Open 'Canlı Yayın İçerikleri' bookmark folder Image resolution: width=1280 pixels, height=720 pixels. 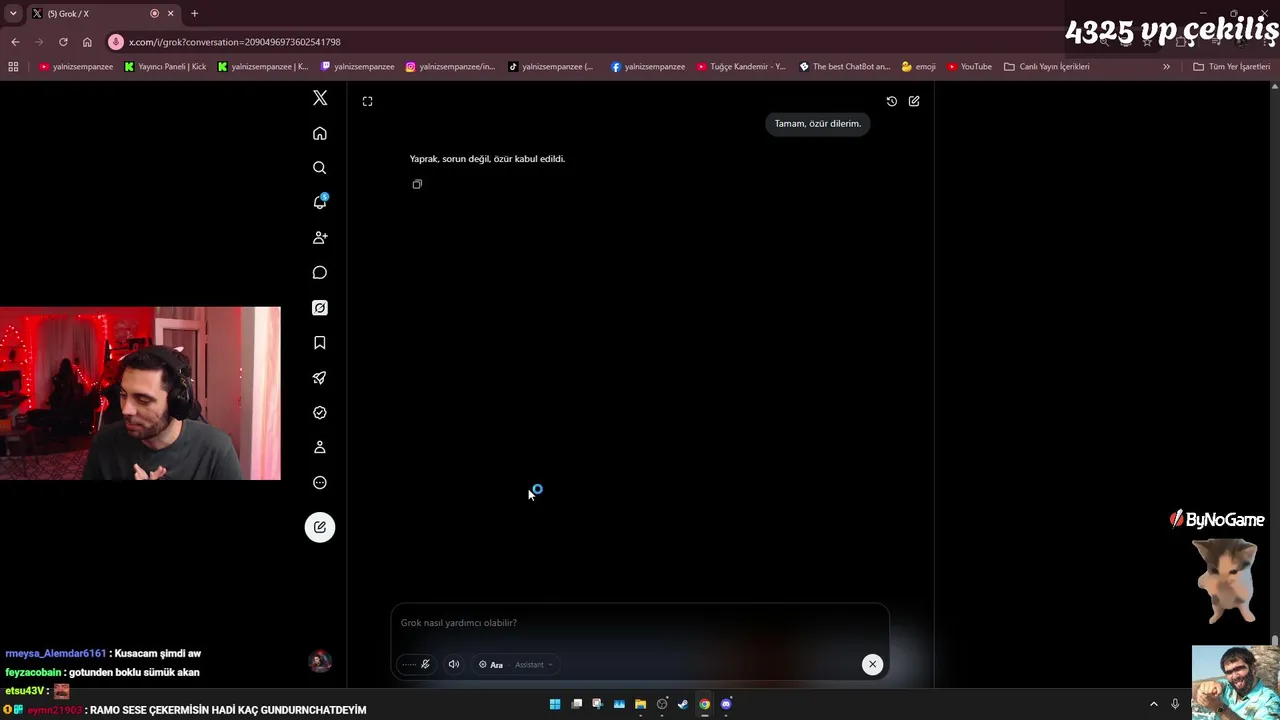tap(1047, 67)
